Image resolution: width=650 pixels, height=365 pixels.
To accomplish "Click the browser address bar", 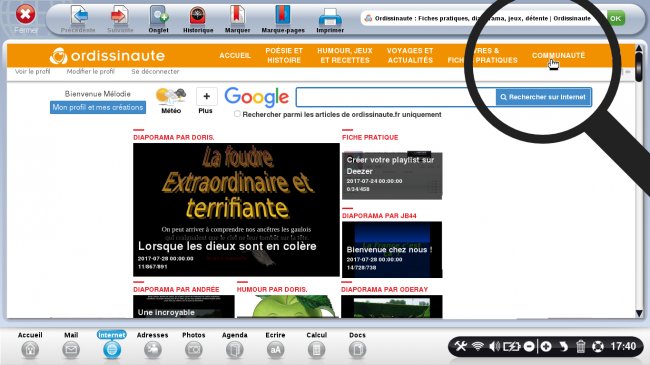I will tap(483, 18).
